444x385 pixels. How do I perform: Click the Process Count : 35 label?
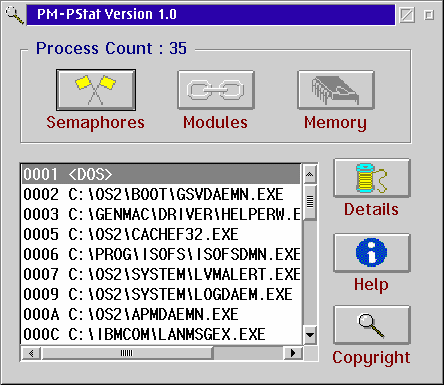111,48
